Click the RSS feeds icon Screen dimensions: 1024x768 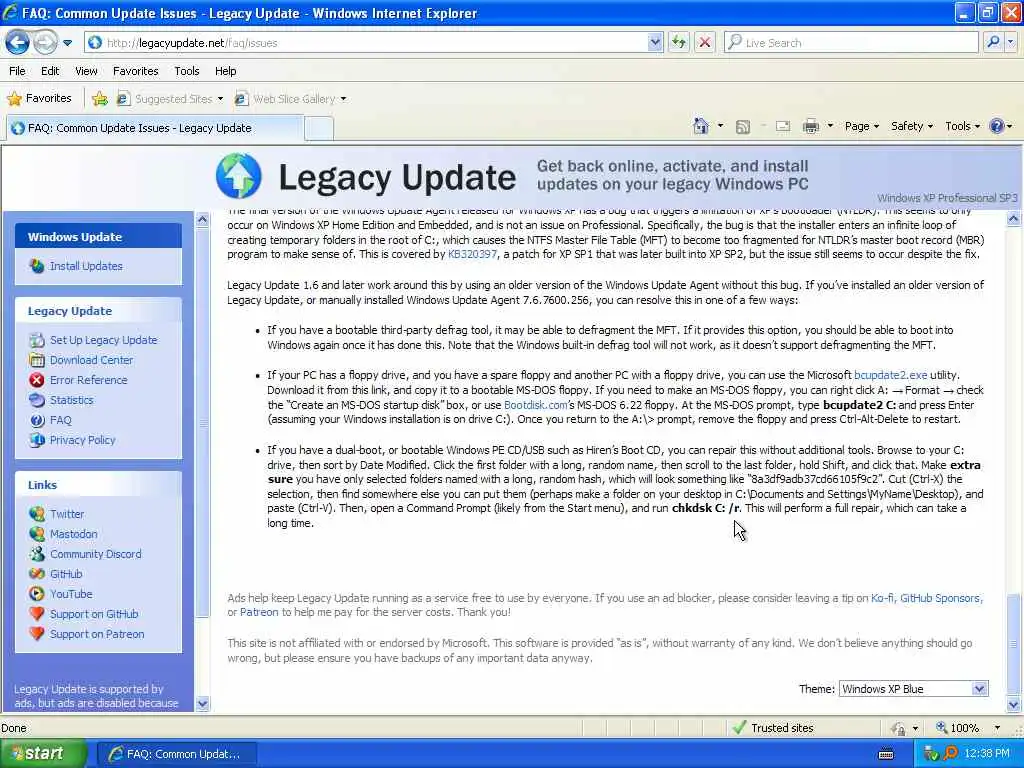743,127
